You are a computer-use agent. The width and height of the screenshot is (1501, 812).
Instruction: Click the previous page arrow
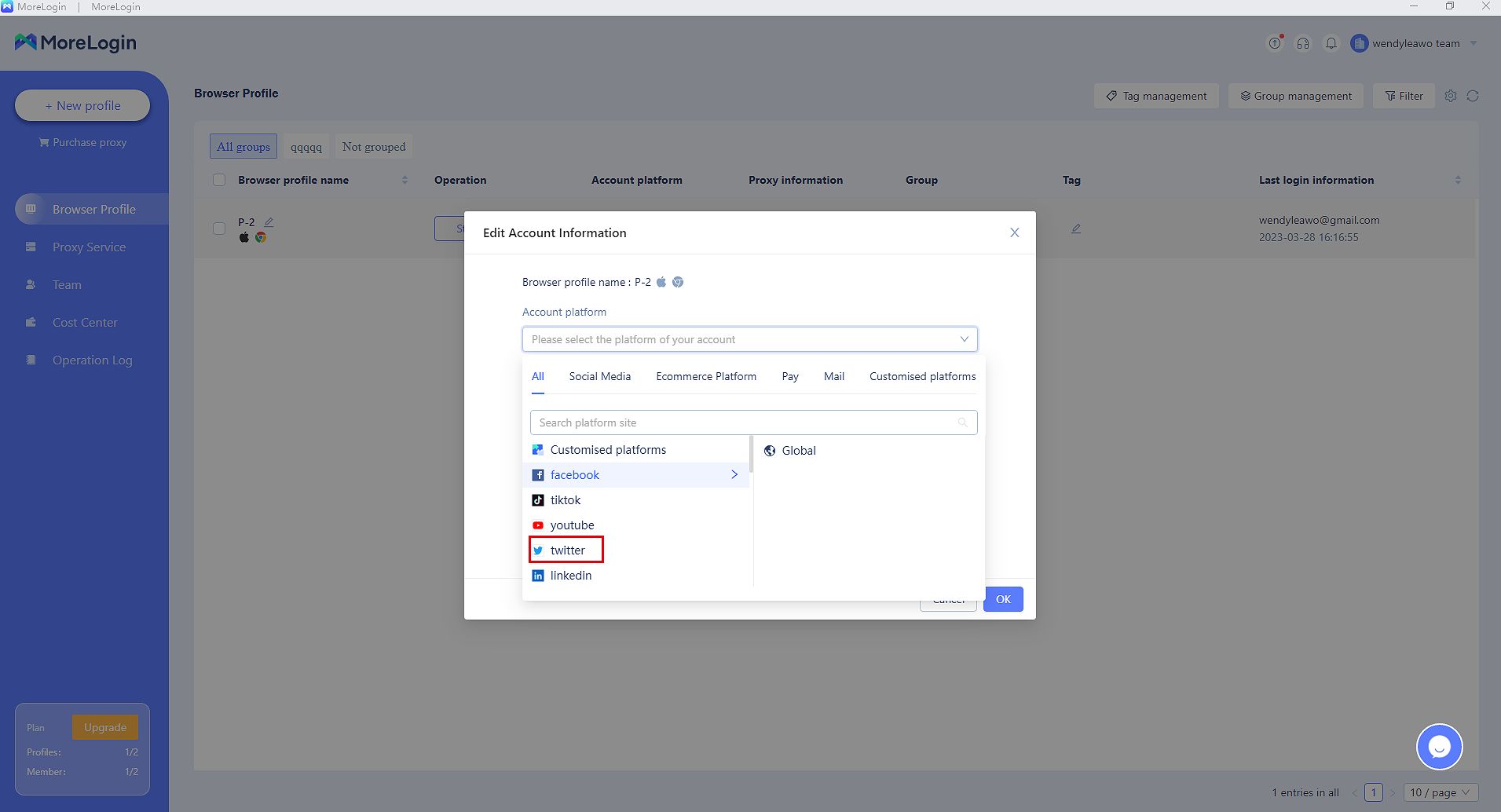tap(1354, 792)
